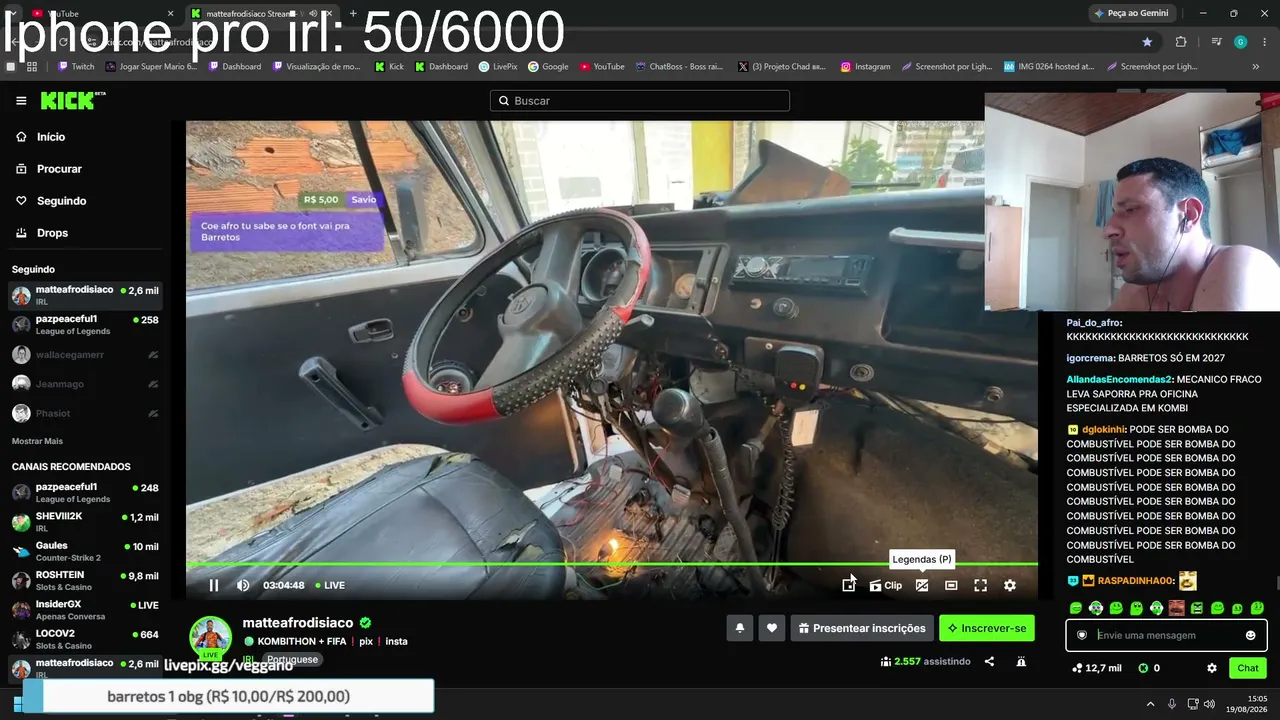
Task: Open Gaules recommended channel
Action: coord(85,551)
